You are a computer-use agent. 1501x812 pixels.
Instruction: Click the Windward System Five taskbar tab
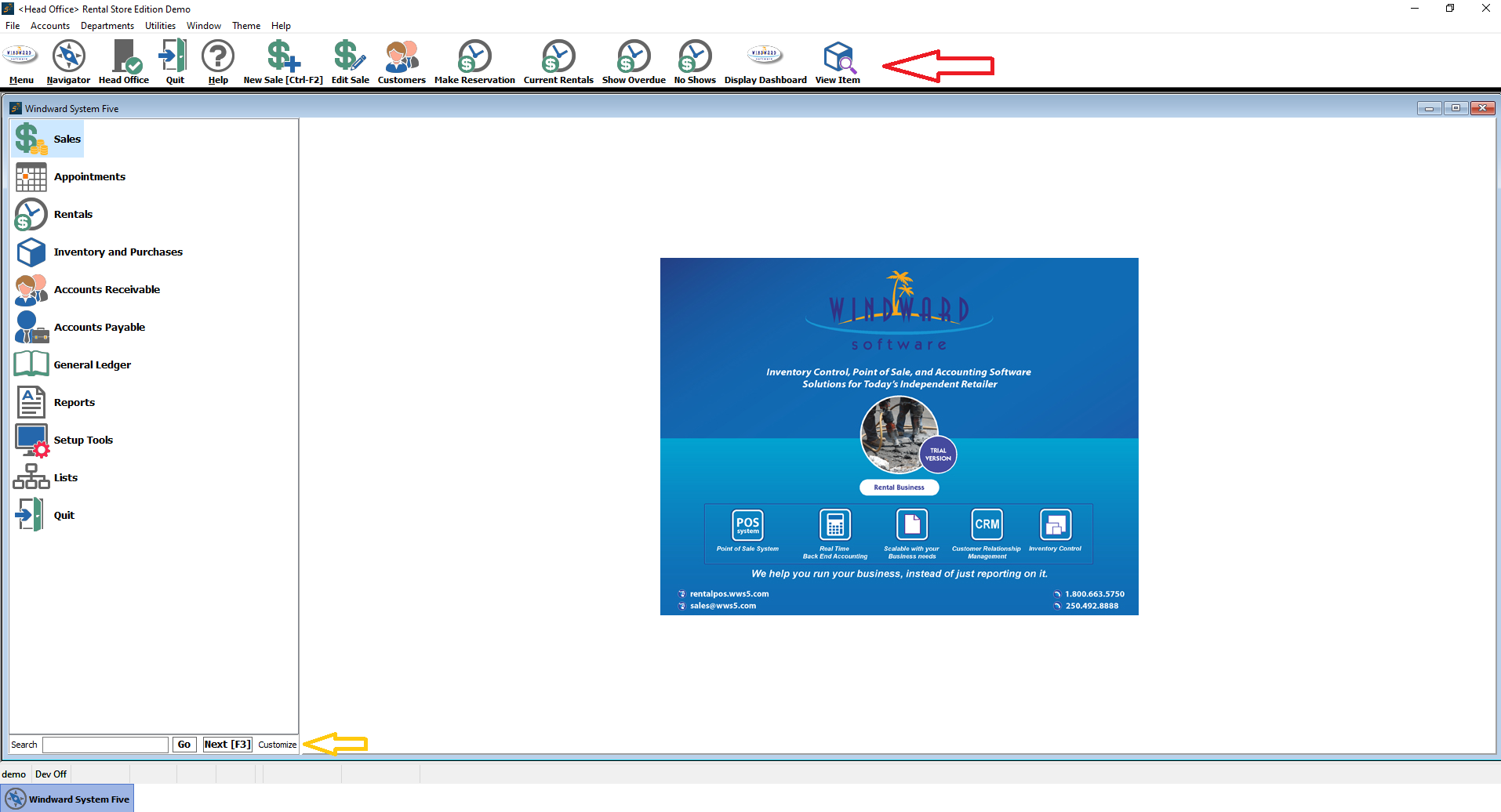tap(67, 799)
